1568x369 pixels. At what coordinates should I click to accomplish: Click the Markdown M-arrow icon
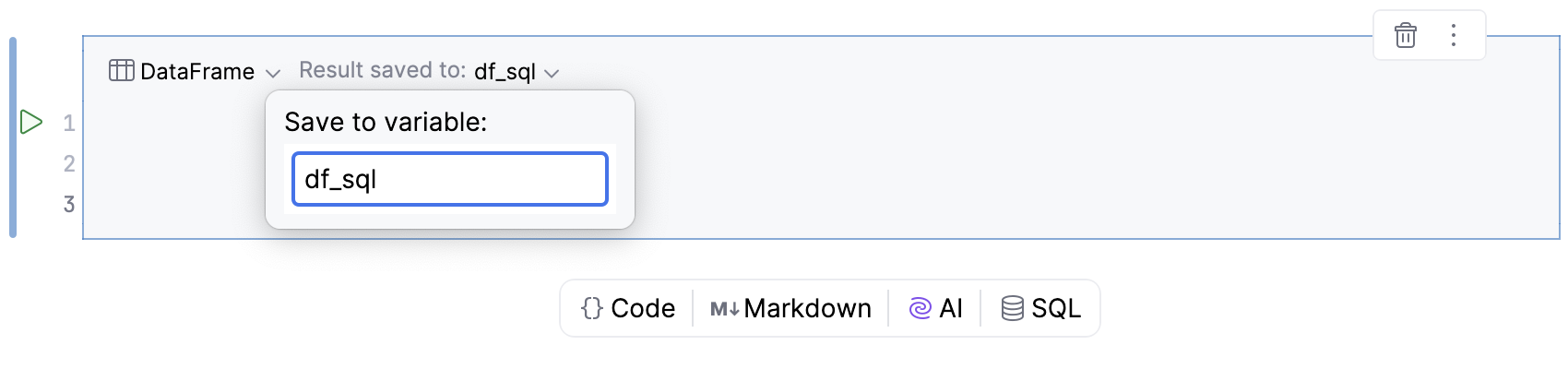(724, 309)
